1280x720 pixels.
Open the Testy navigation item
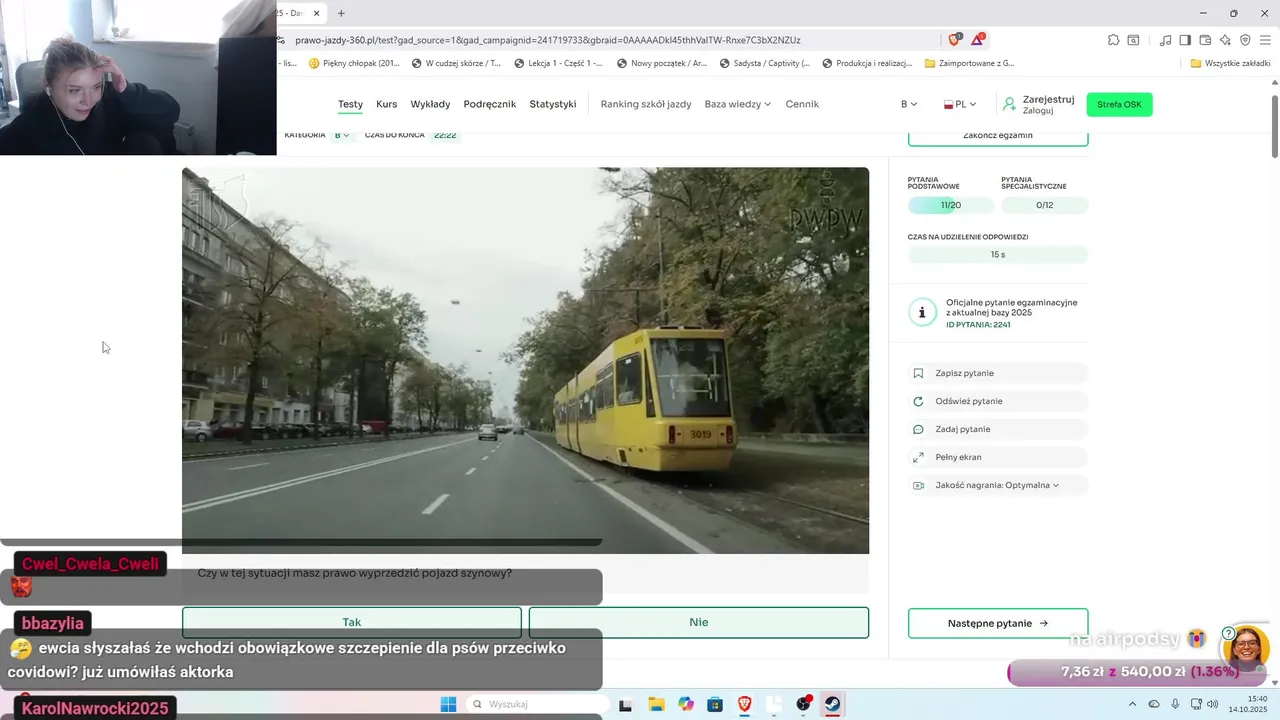(350, 104)
